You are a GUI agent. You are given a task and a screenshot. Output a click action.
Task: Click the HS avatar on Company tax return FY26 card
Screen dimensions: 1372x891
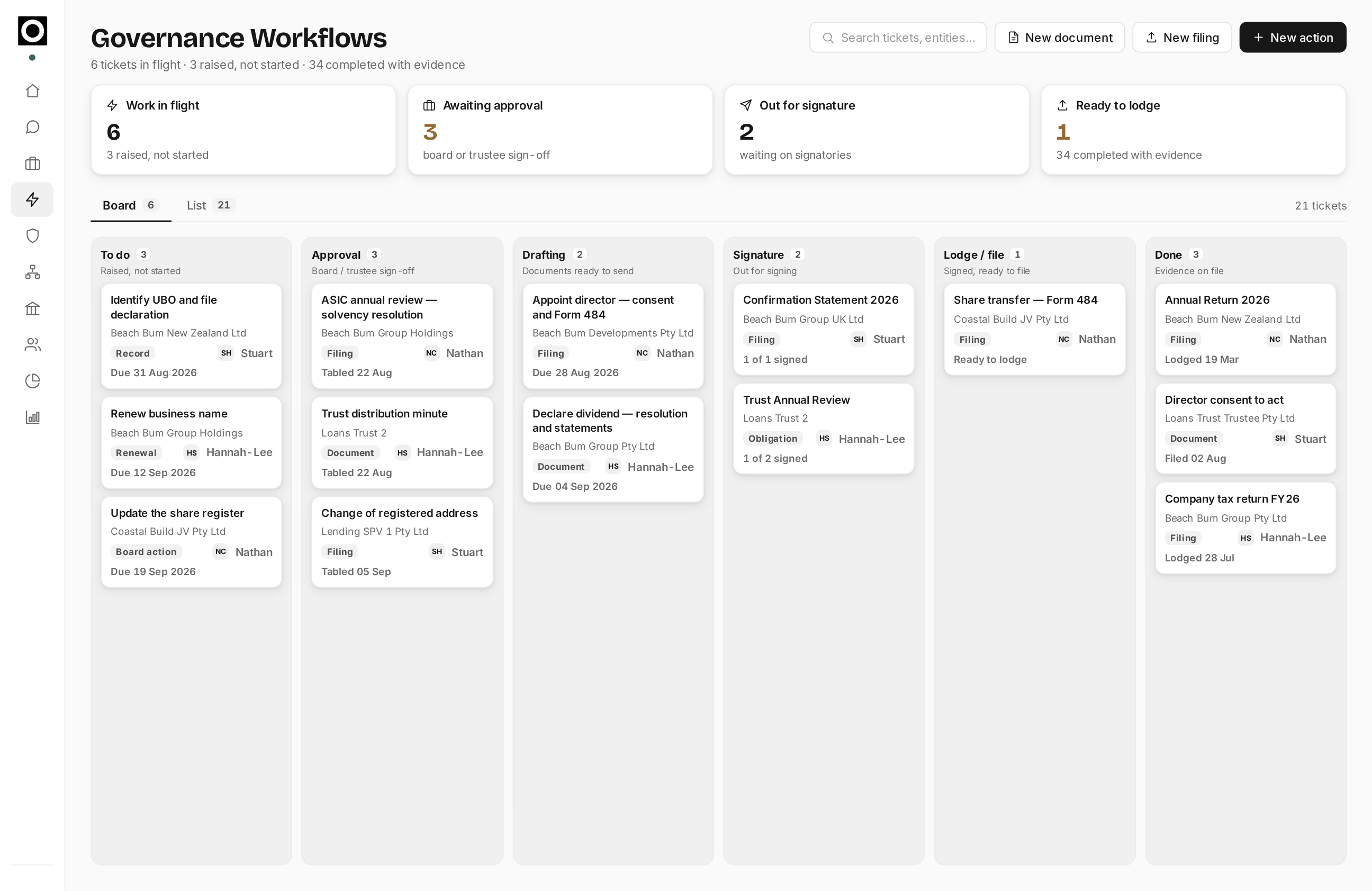(x=1245, y=538)
